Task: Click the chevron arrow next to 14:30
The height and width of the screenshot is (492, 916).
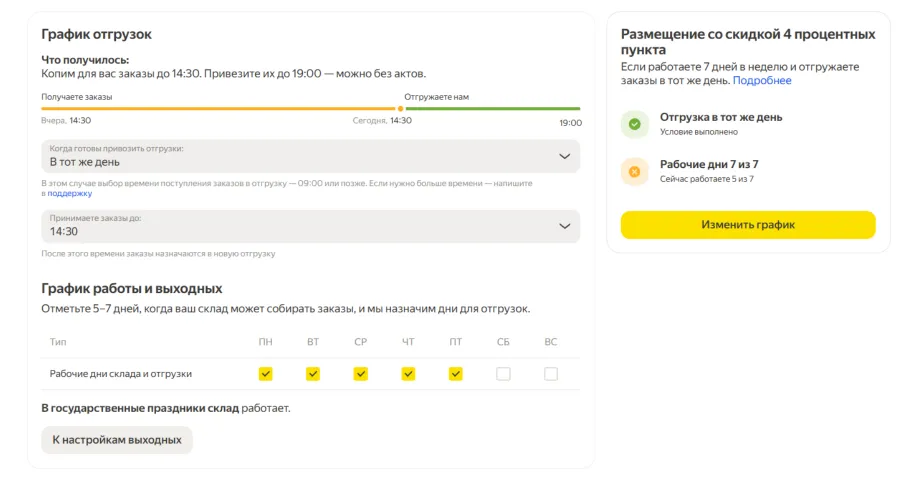Action: pyautogui.click(x=564, y=226)
